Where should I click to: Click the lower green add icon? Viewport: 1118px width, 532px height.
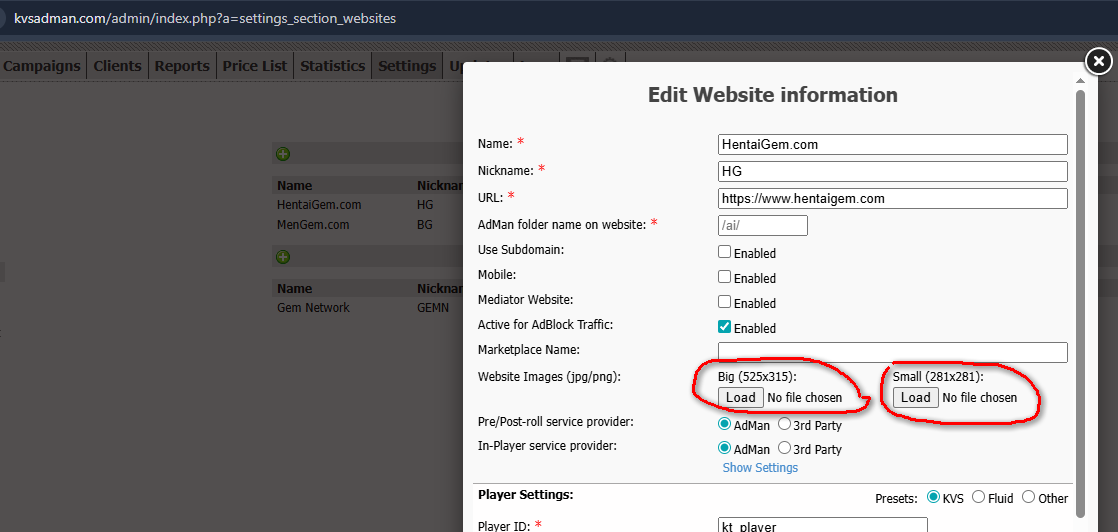[x=283, y=257]
